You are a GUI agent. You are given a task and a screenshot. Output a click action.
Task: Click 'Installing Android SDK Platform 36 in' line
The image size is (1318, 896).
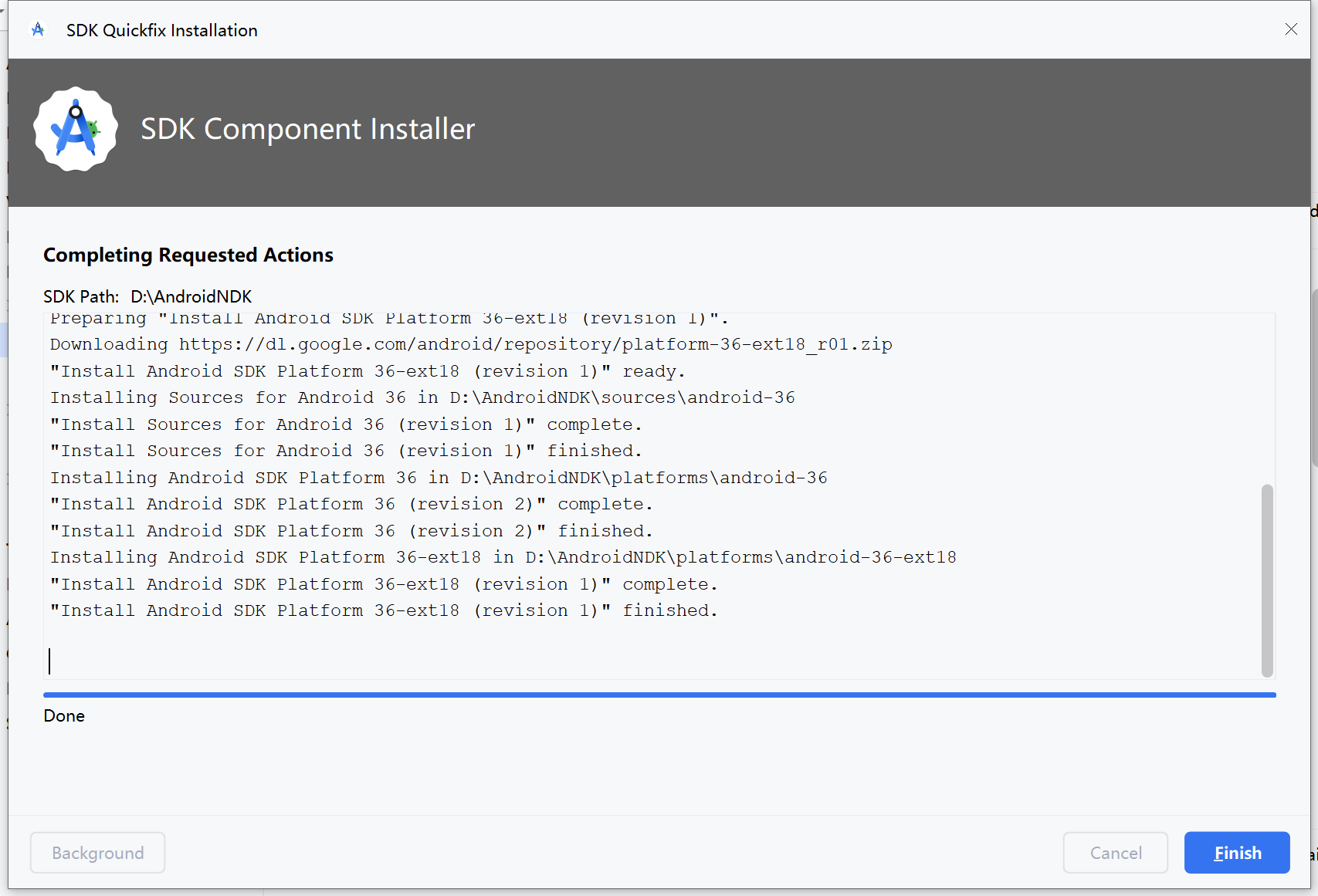pos(439,478)
